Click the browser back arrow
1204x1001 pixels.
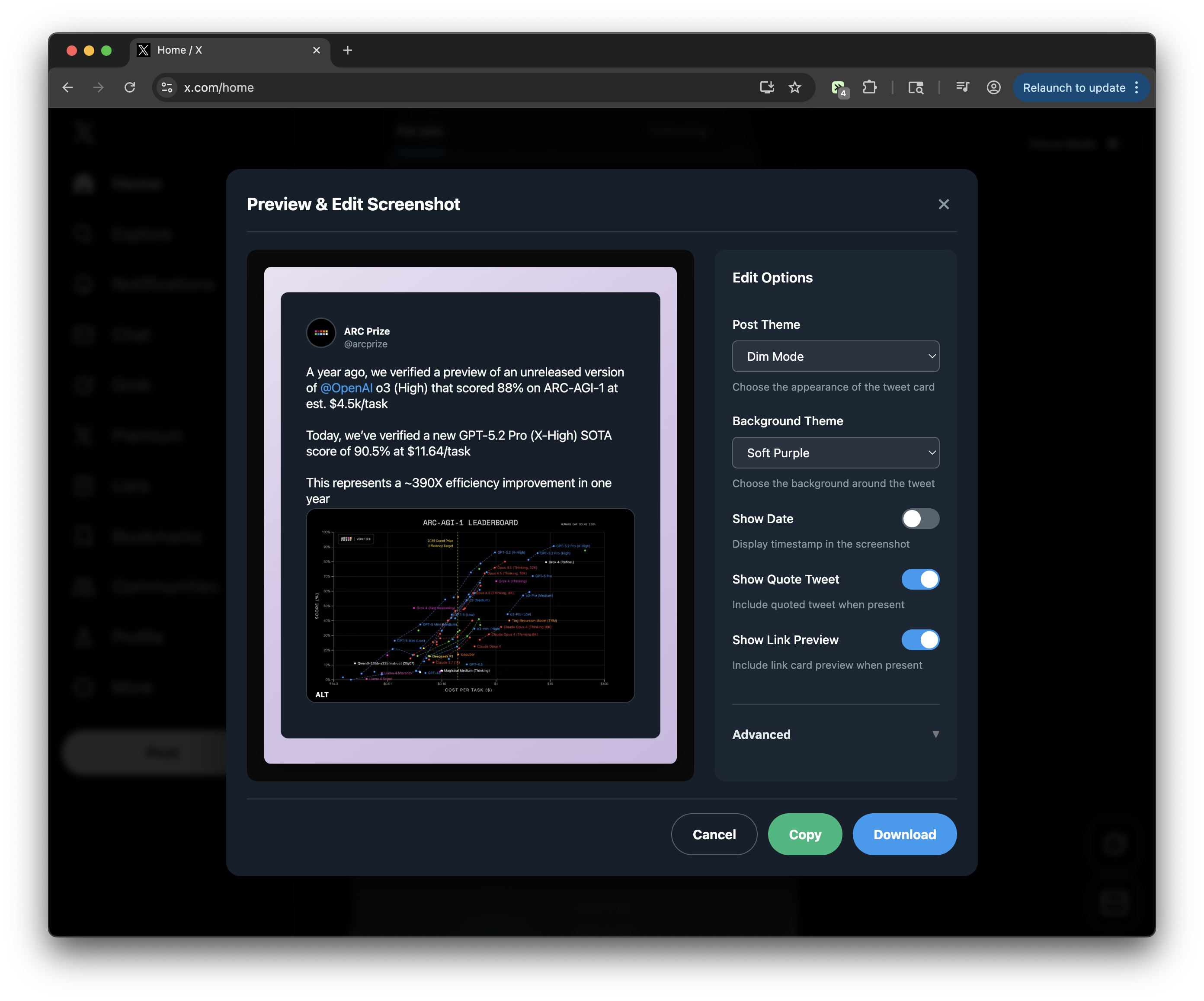tap(67, 87)
